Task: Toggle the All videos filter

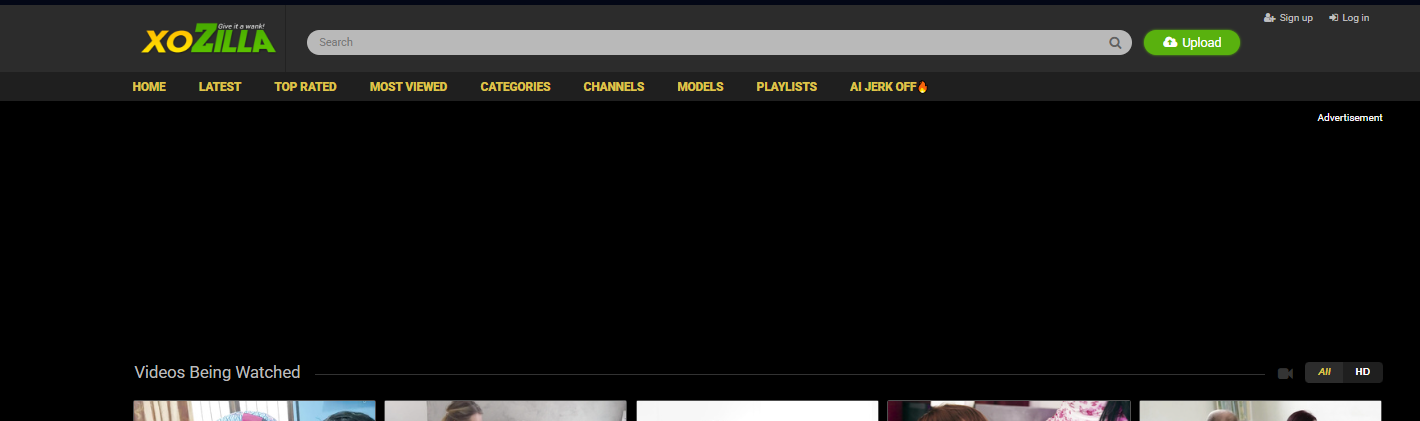Action: tap(1324, 372)
